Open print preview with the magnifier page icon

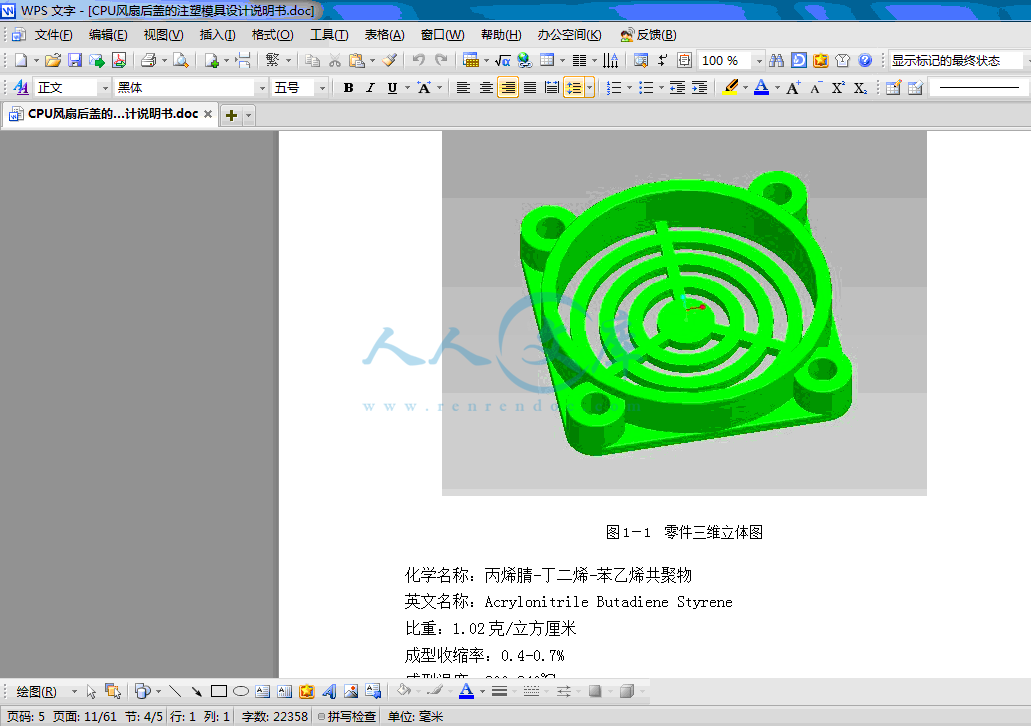(x=180, y=60)
